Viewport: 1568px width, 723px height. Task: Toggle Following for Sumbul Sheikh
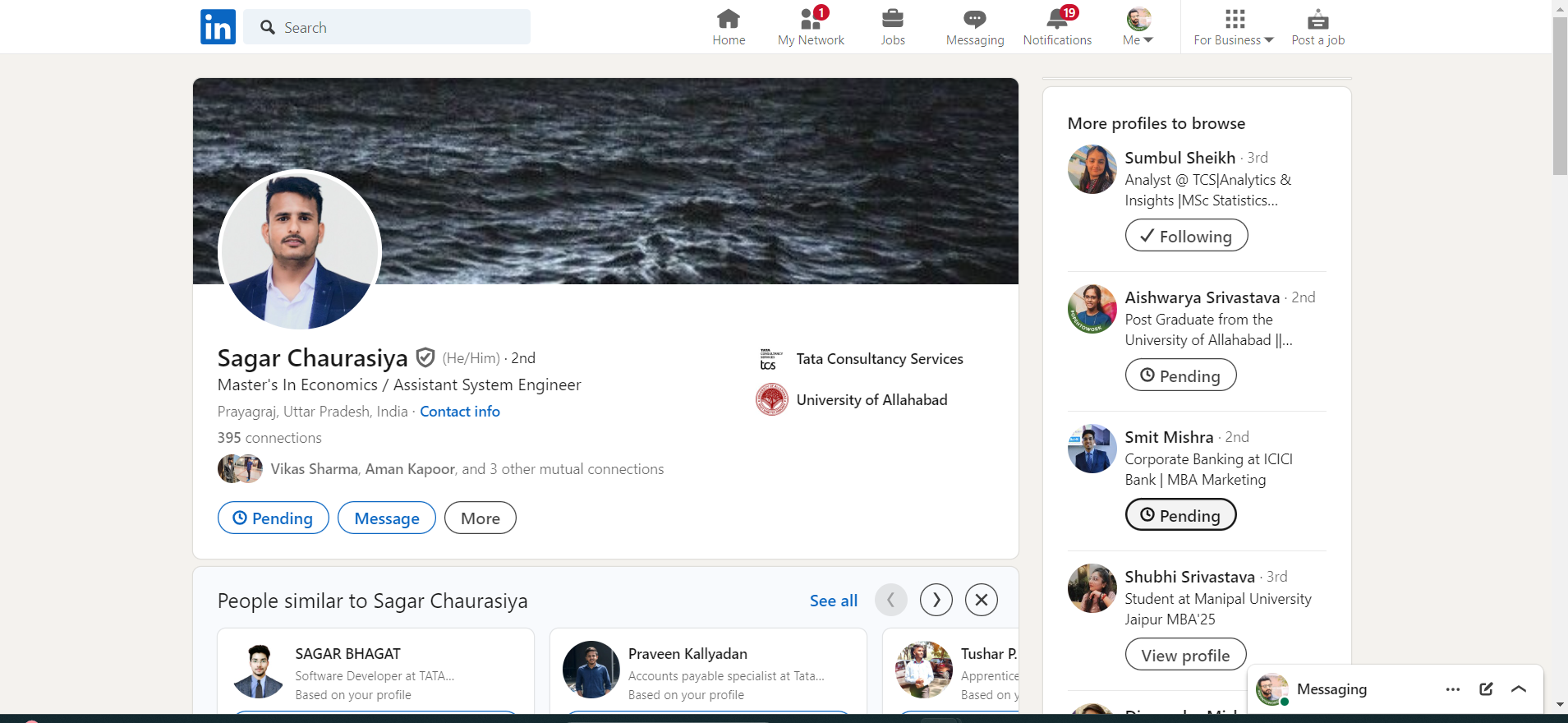point(1186,236)
